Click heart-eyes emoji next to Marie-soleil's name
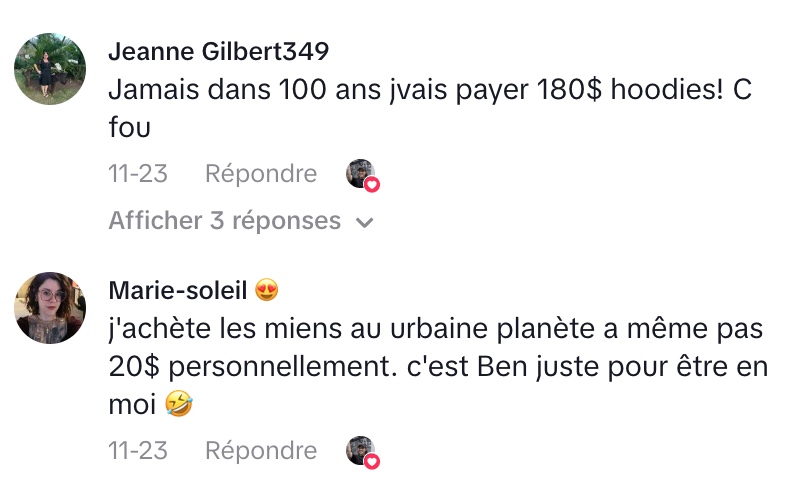Screen dimensions: 810x484 point(267,291)
